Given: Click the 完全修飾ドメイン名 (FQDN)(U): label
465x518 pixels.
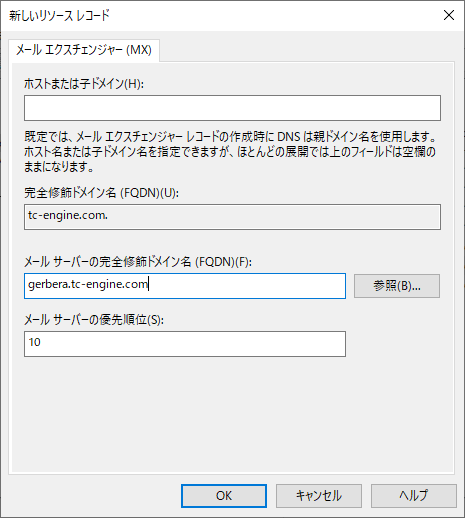Looking at the screenshot, I should 101,193.
